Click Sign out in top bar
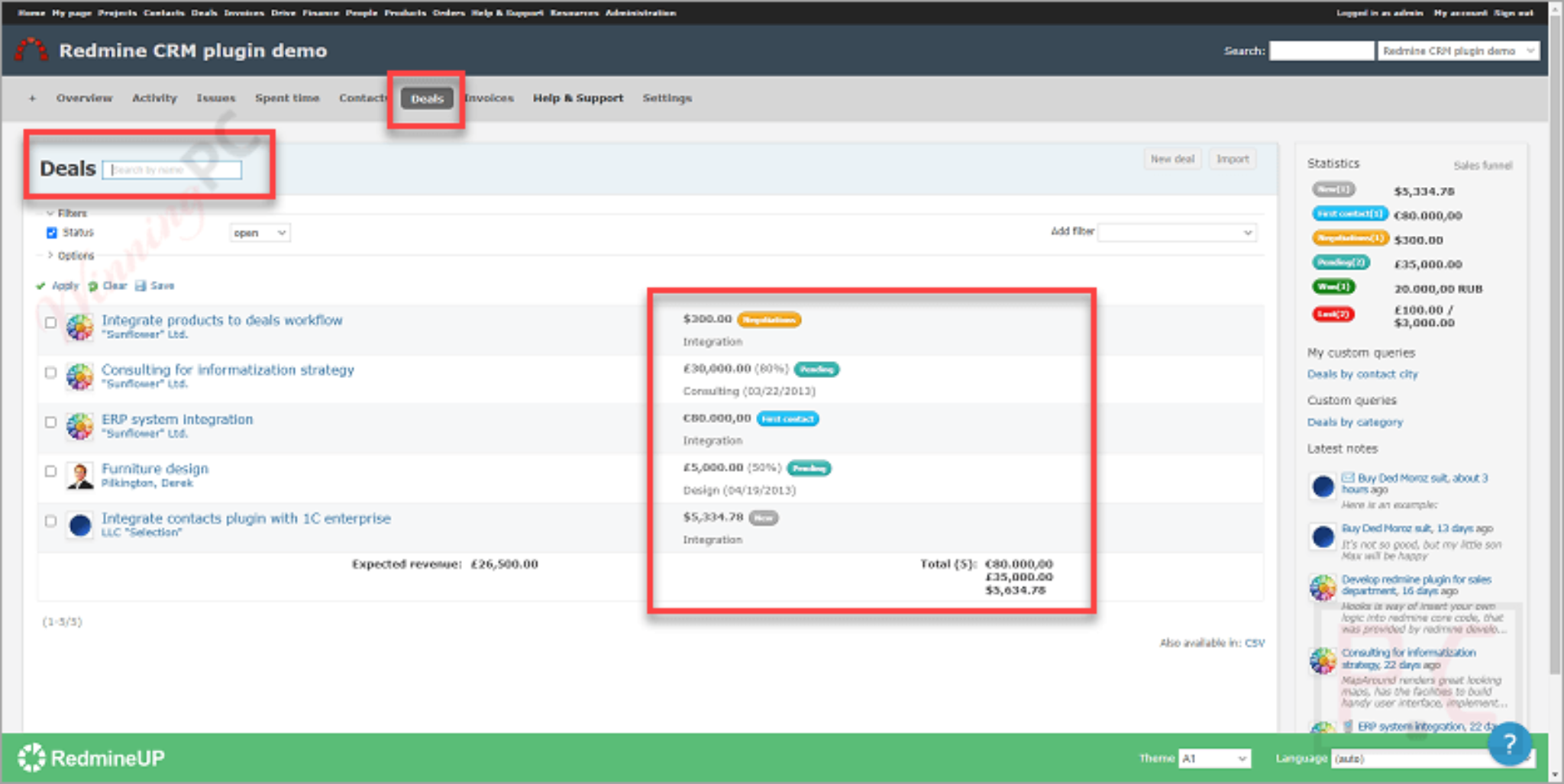1564x784 pixels. coord(1514,12)
